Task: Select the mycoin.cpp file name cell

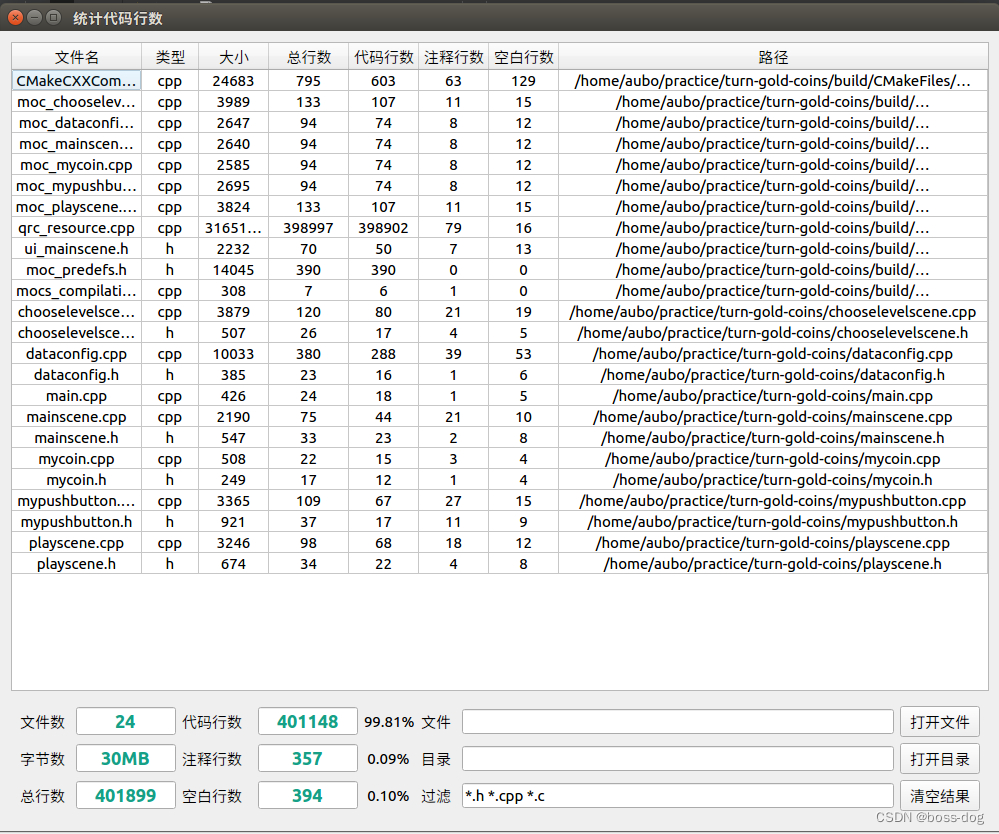Action: click(76, 459)
